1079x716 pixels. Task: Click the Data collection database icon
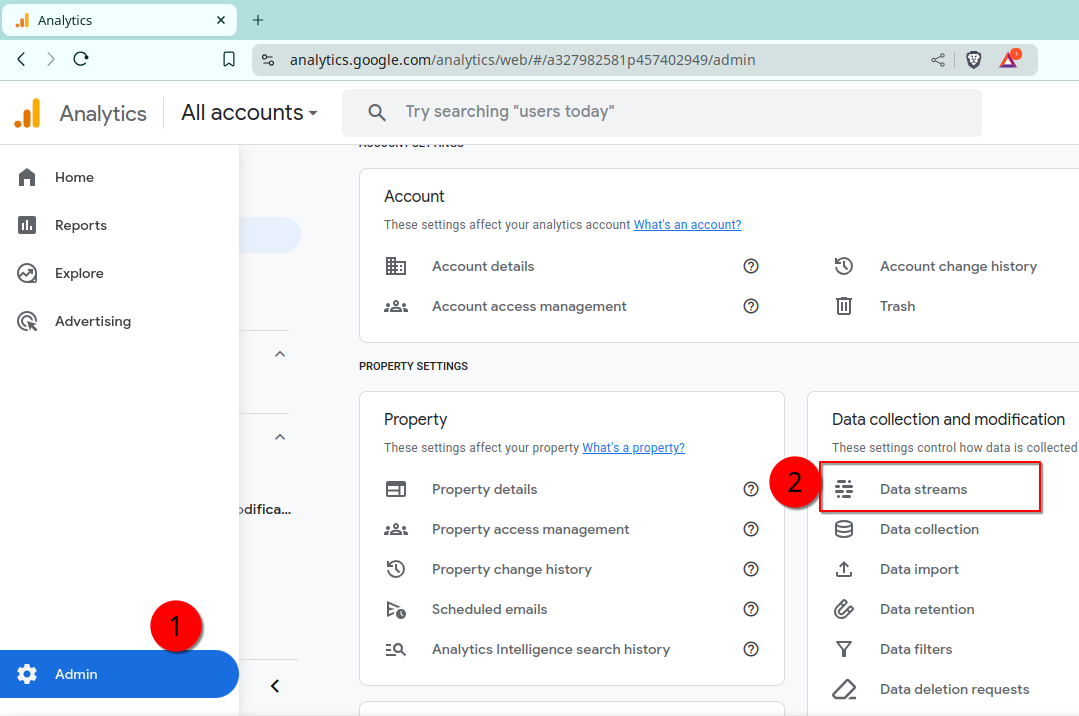click(844, 529)
